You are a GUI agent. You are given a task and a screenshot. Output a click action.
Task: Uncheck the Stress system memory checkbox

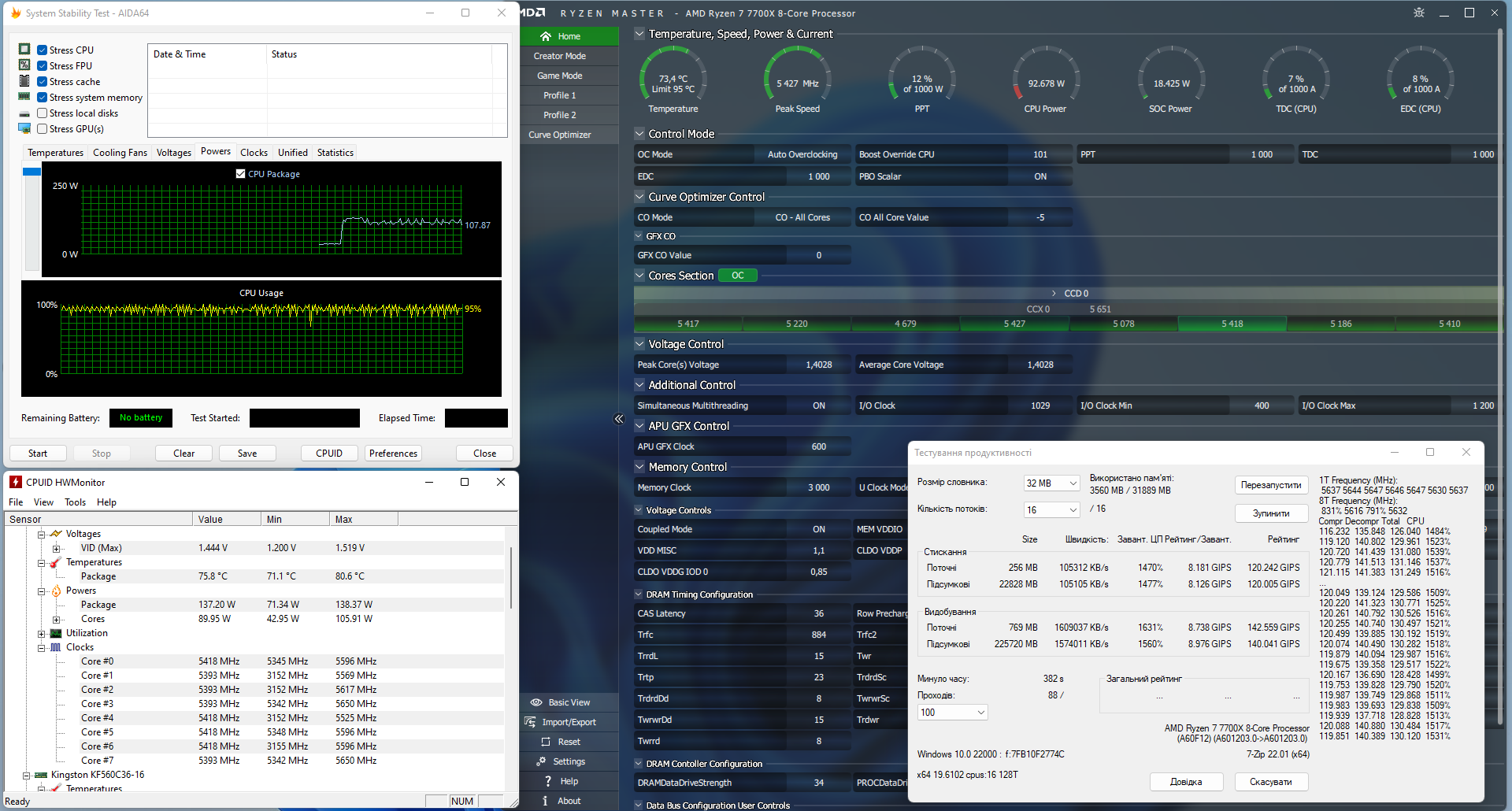pos(43,97)
